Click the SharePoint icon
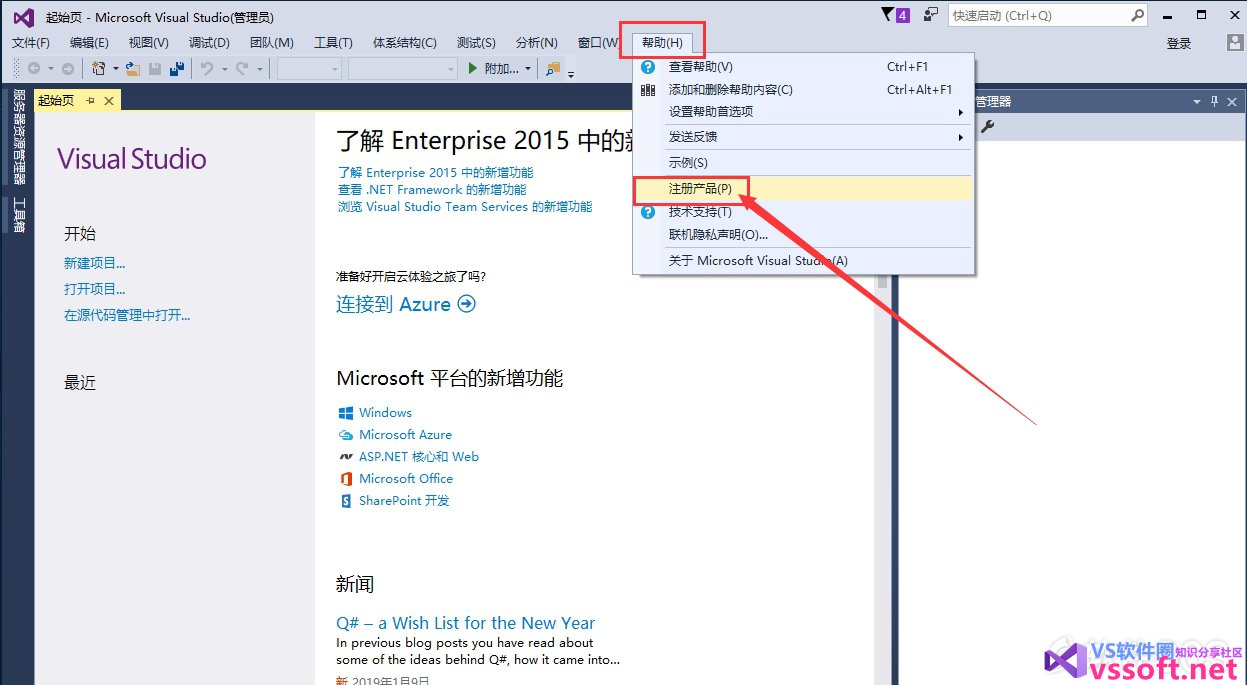Screen dimensions: 1247x685 coord(346,501)
